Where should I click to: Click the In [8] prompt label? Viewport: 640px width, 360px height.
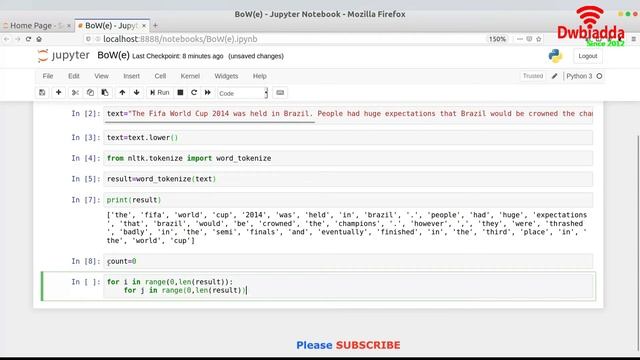point(86,261)
